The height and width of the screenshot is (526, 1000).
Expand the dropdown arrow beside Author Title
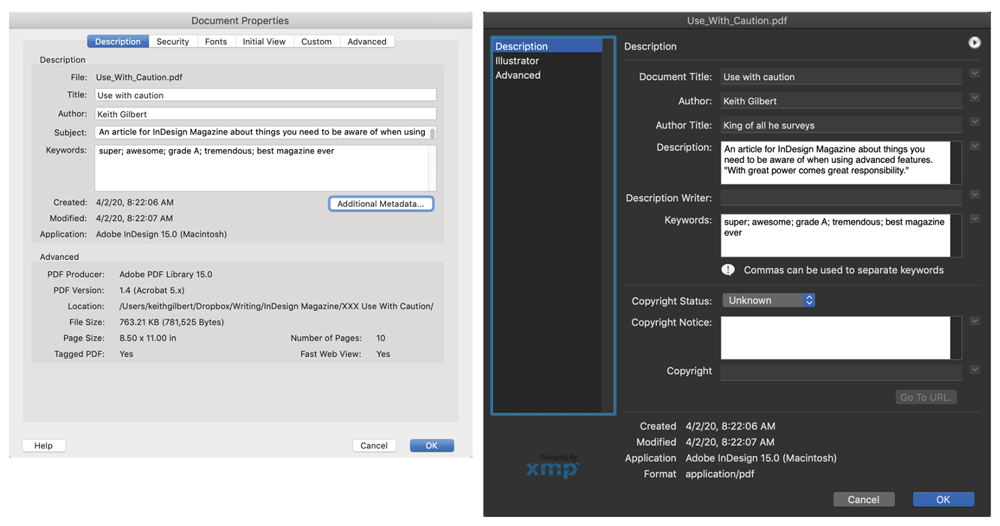[975, 122]
